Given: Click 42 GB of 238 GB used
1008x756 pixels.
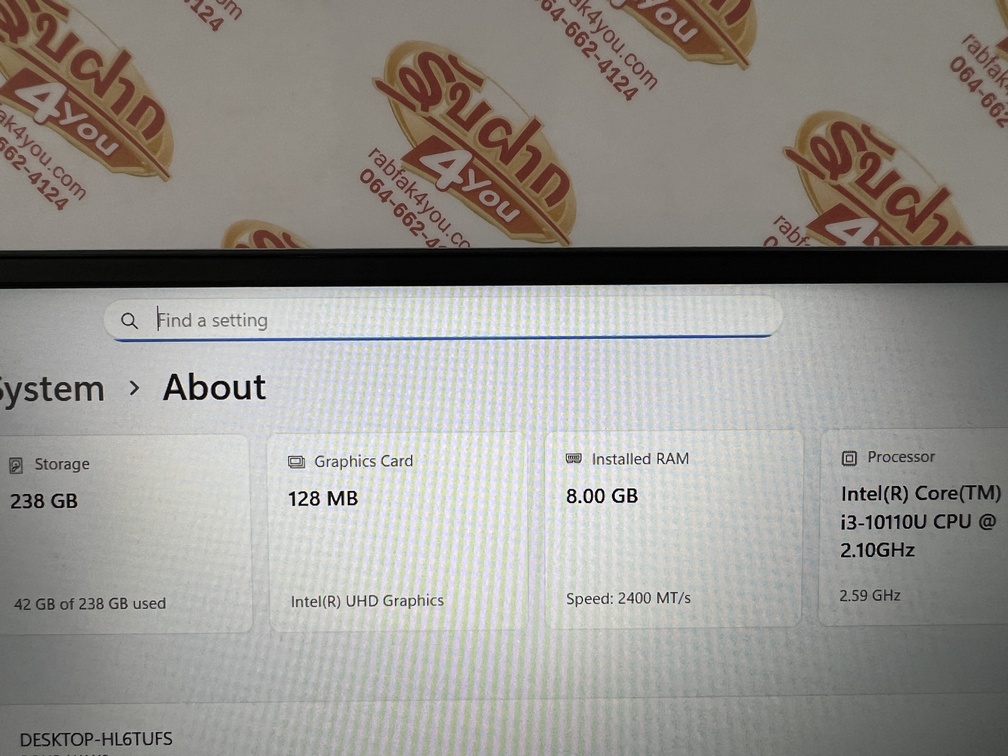Looking at the screenshot, I should pyautogui.click(x=90, y=604).
